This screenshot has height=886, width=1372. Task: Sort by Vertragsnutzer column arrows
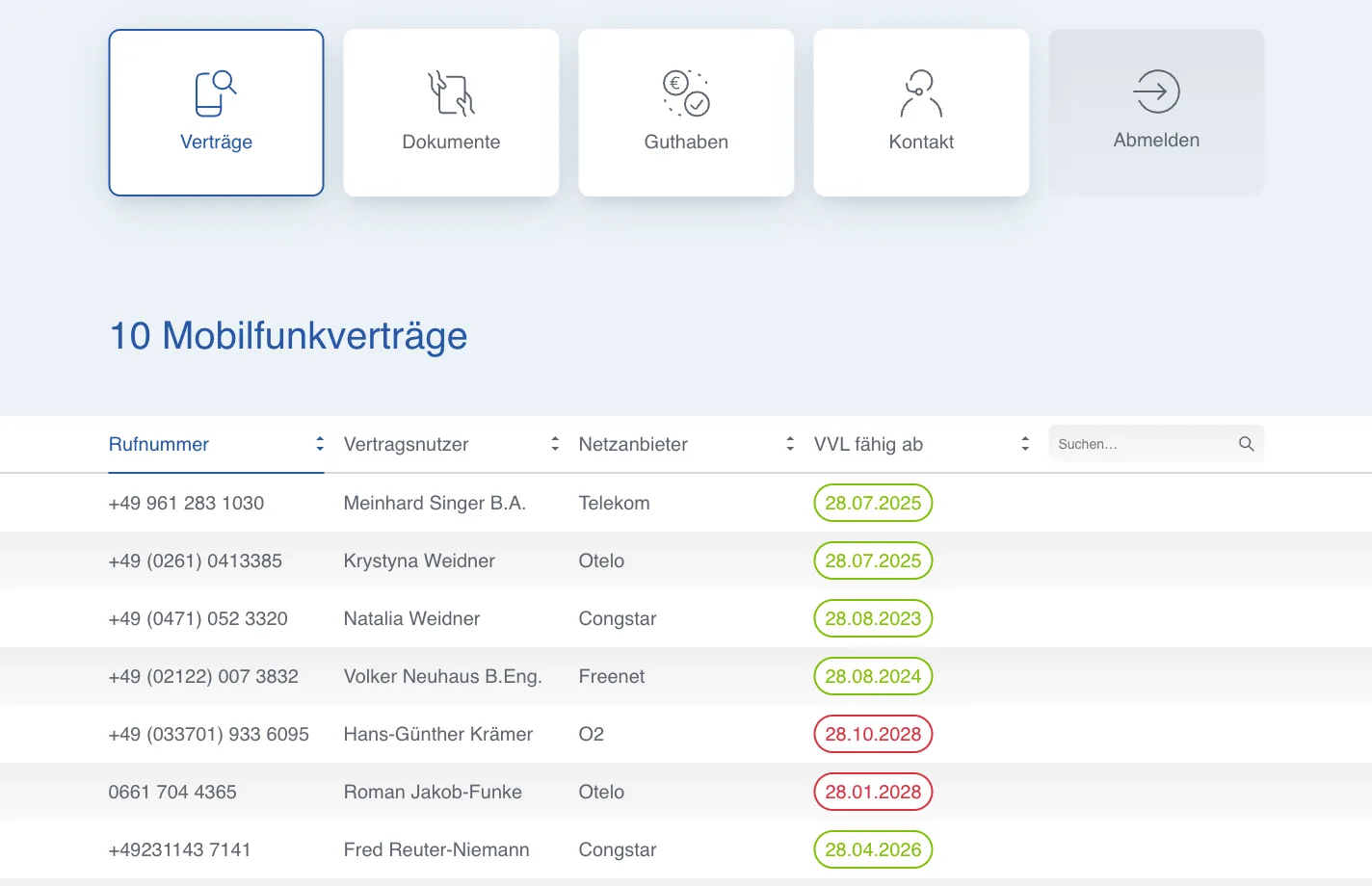tap(555, 444)
